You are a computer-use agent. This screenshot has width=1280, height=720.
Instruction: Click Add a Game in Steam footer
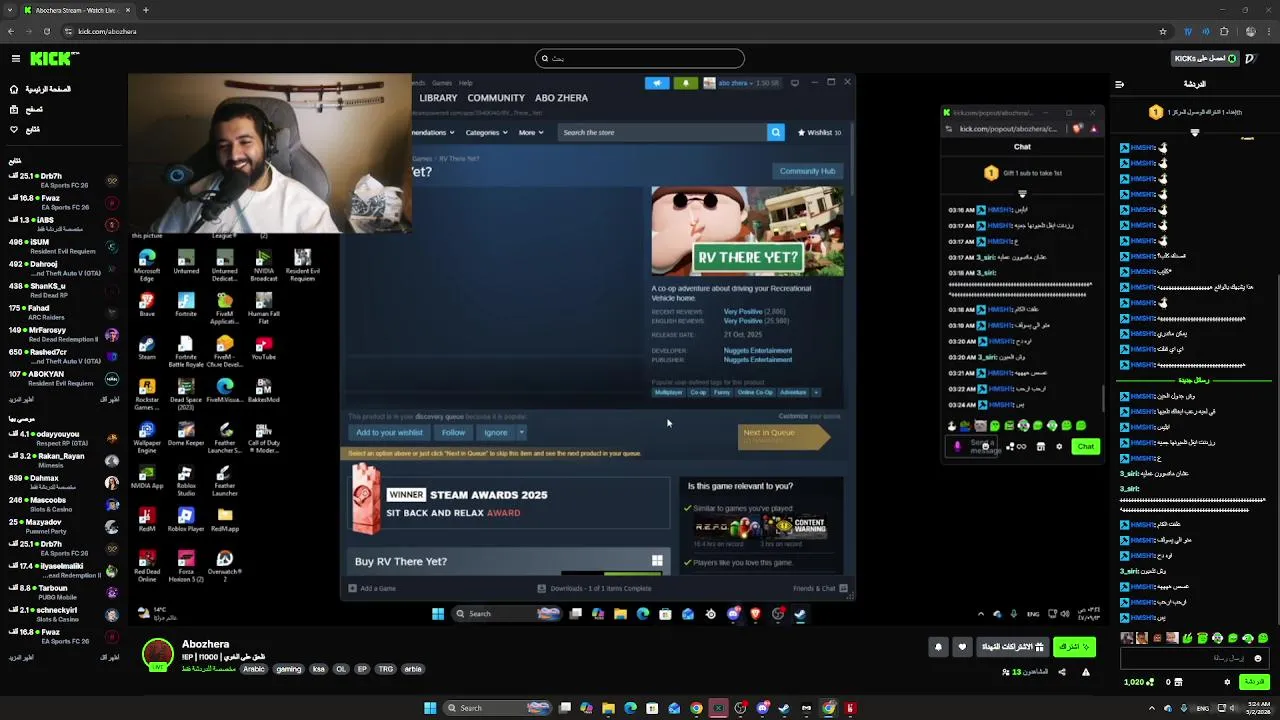tap(372, 588)
